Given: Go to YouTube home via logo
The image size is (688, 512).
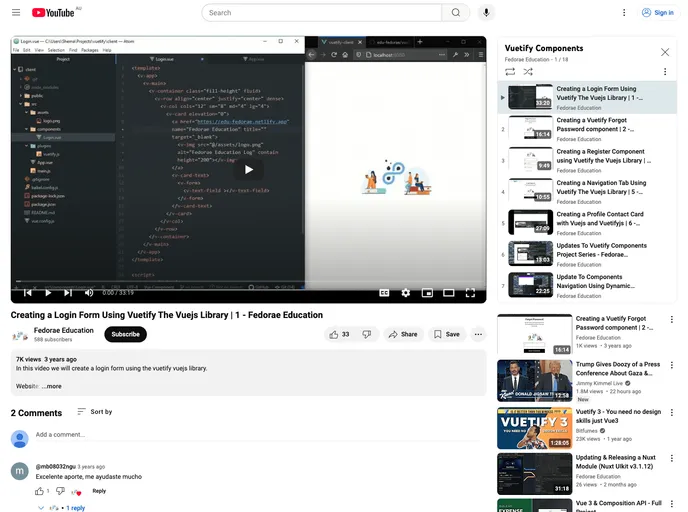Looking at the screenshot, I should click(53, 13).
